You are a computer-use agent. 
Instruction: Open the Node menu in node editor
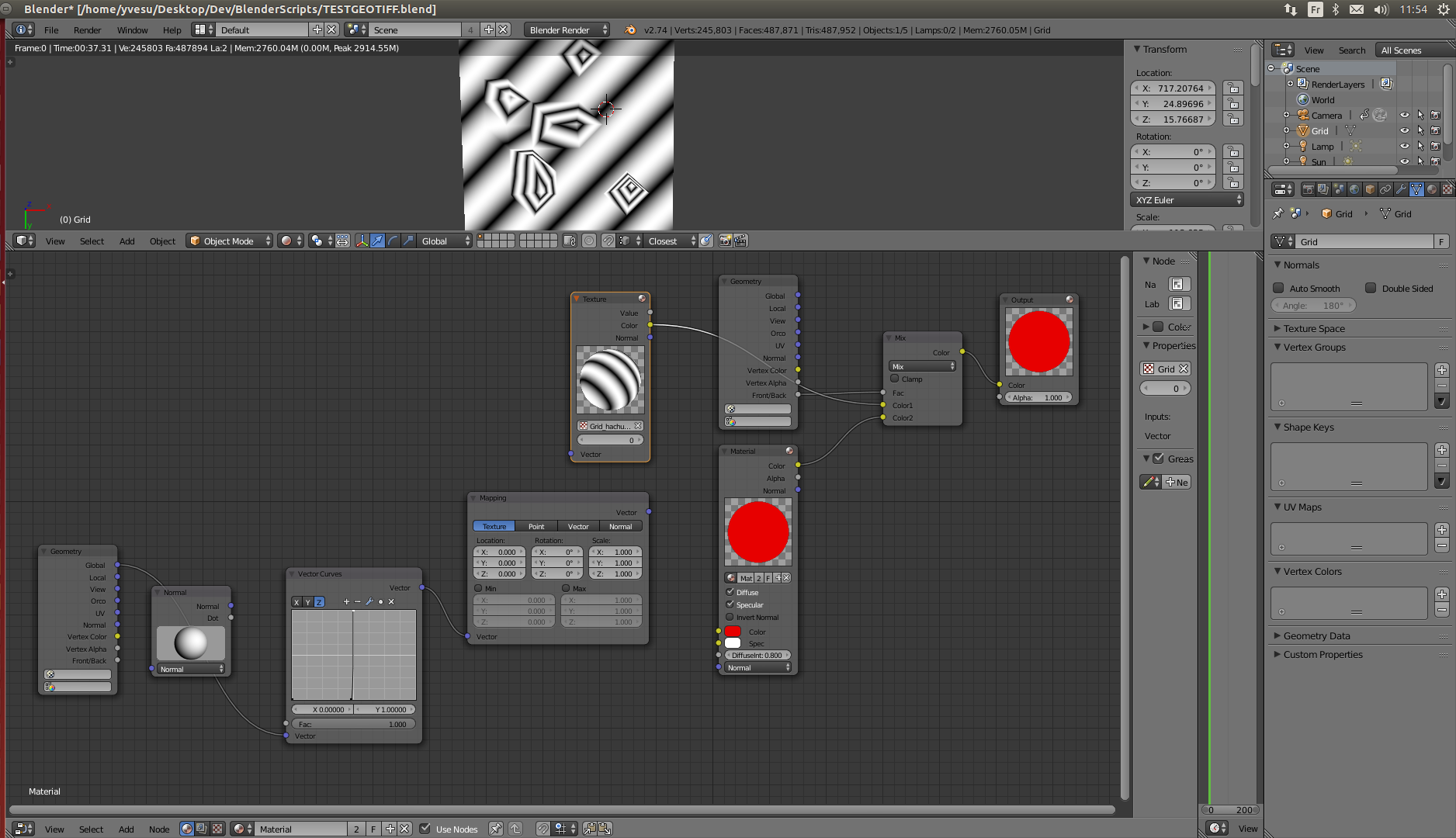[159, 829]
